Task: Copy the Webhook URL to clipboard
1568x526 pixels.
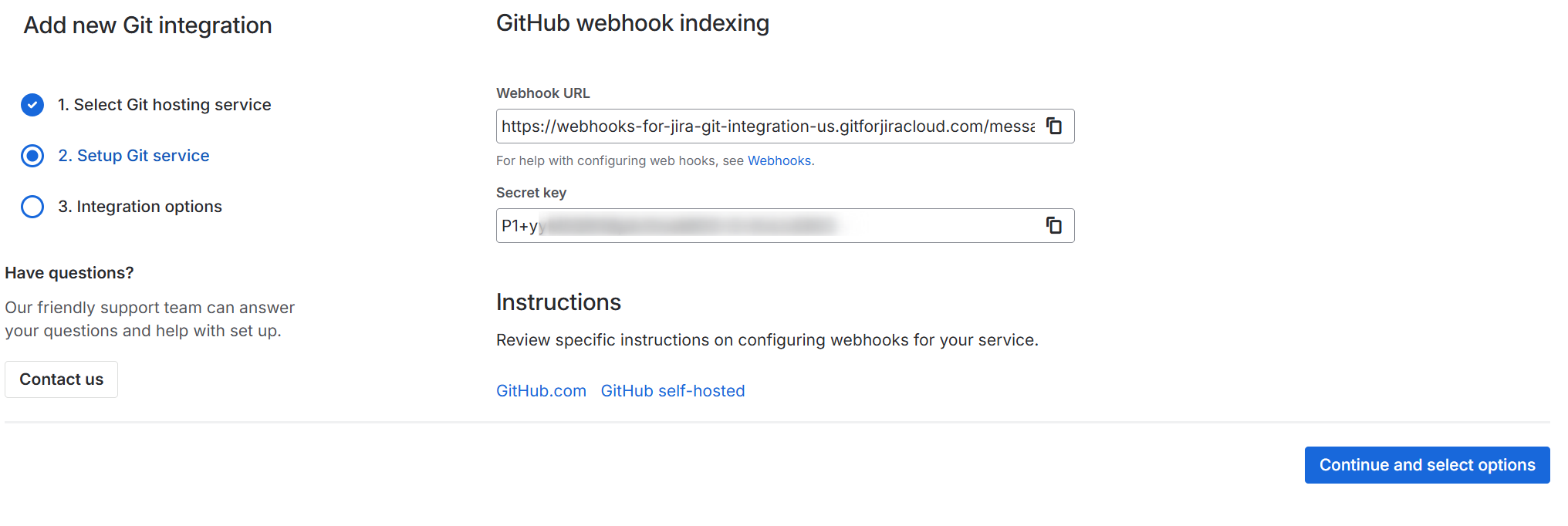Action: (x=1054, y=126)
